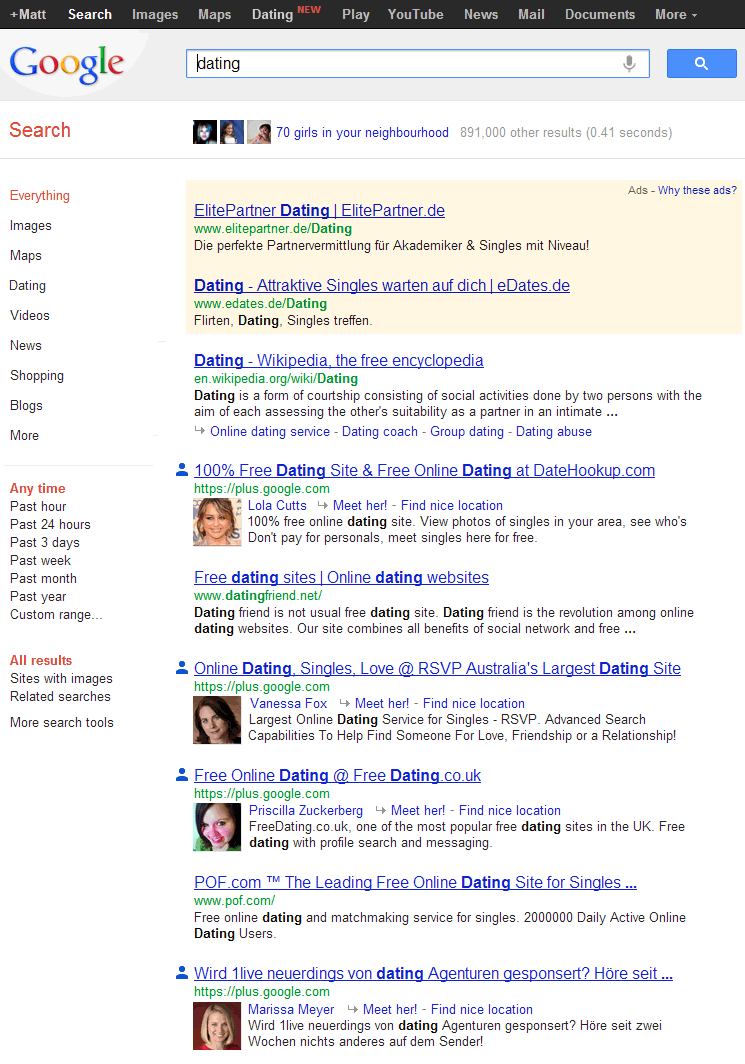
Task: Select Videos filter in left sidebar
Action: click(30, 315)
